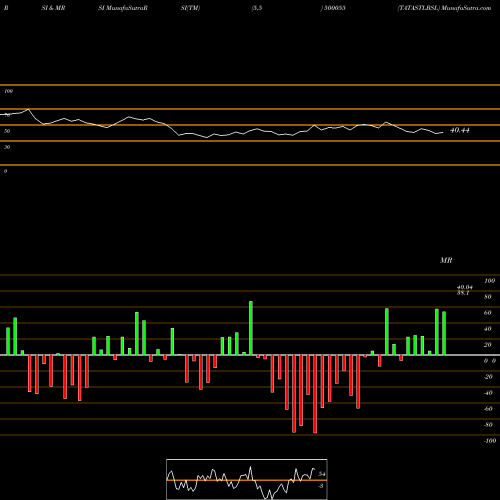500x500 pixels.
Task: Click the MR value 40.04
Action: [465, 287]
